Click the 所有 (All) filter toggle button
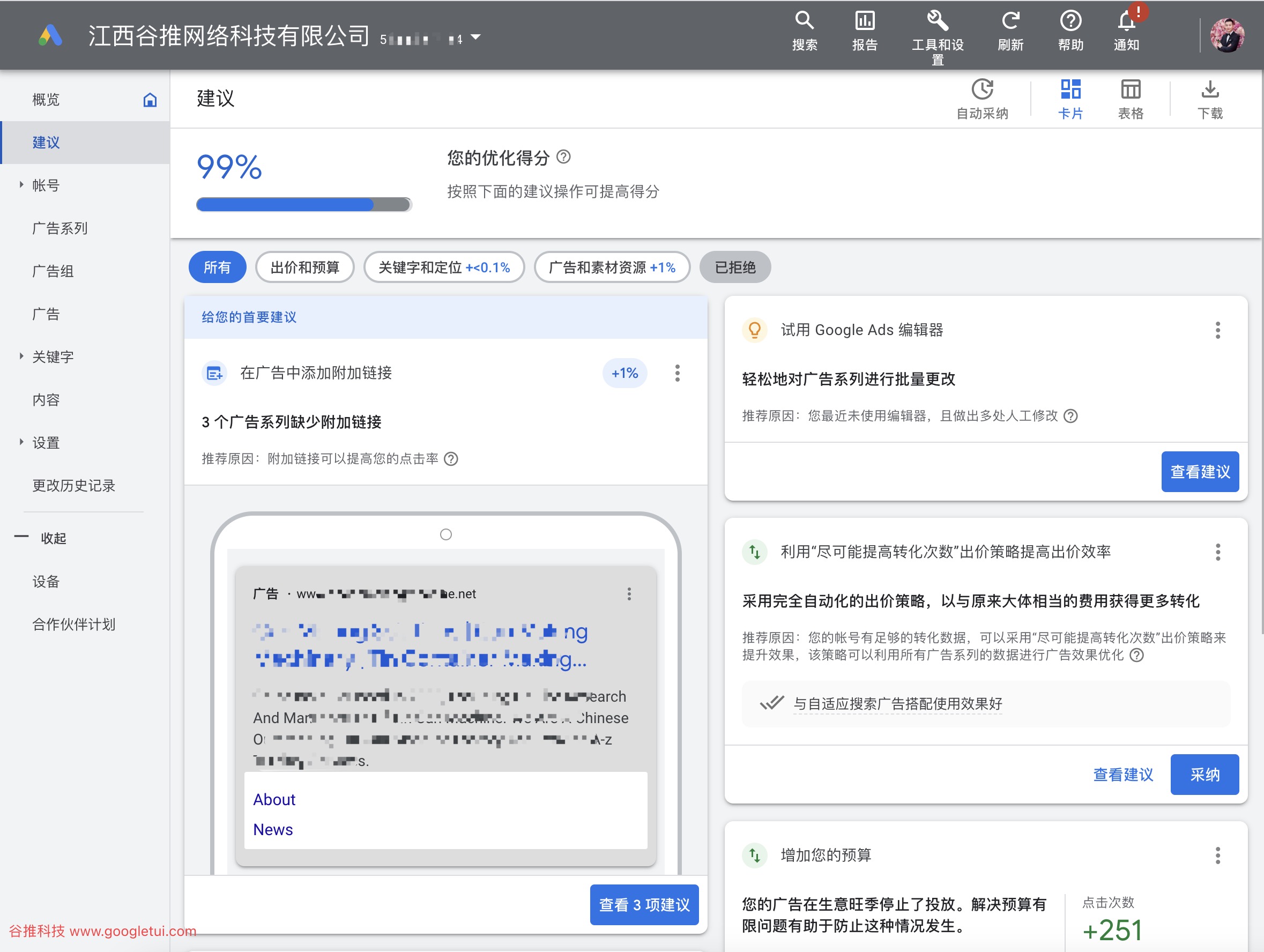1264x952 pixels. point(221,266)
